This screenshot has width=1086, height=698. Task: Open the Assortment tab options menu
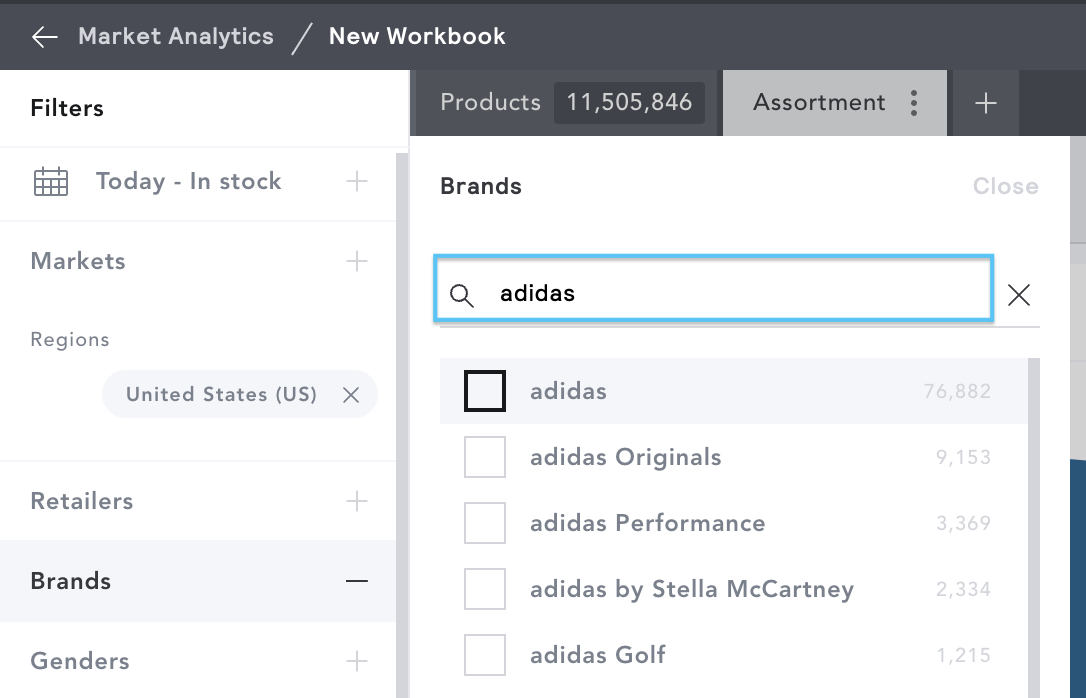pyautogui.click(x=914, y=103)
